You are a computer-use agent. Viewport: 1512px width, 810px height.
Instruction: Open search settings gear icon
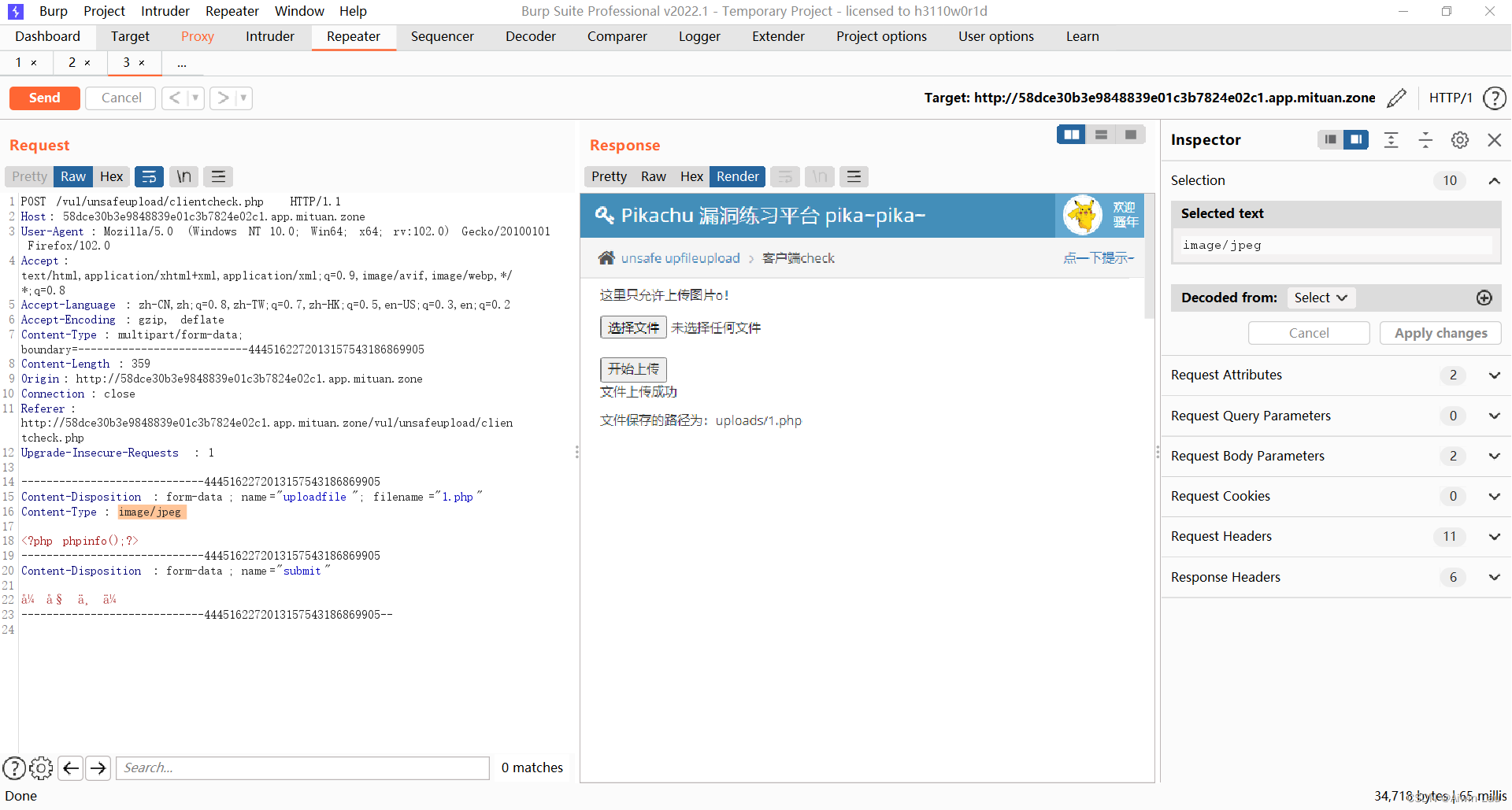[x=41, y=767]
